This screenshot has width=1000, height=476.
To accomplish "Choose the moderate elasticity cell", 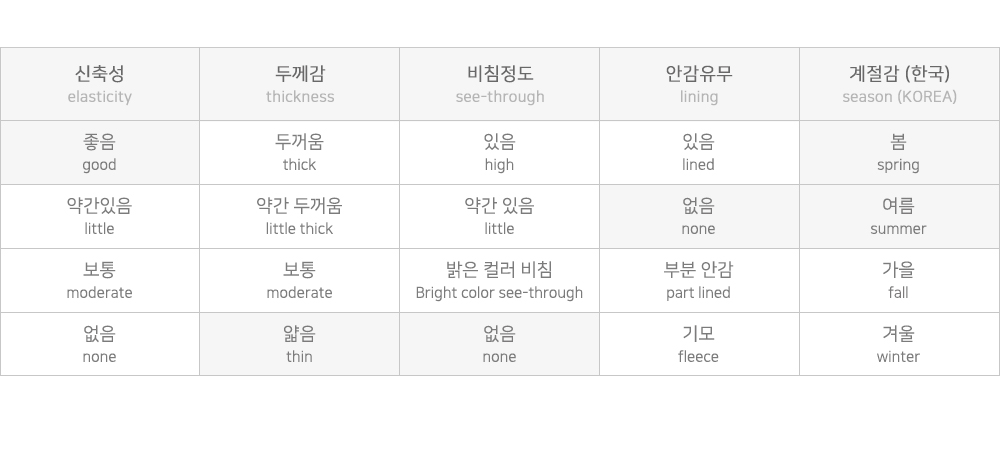I will click(x=99, y=280).
